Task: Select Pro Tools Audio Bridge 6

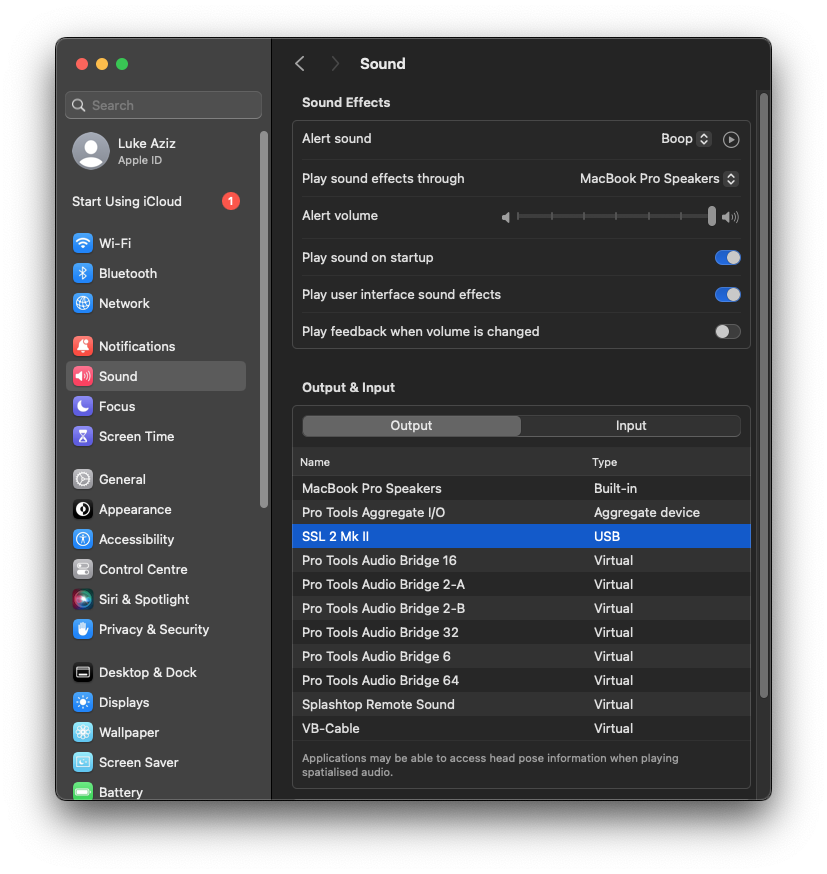Action: [x=522, y=656]
